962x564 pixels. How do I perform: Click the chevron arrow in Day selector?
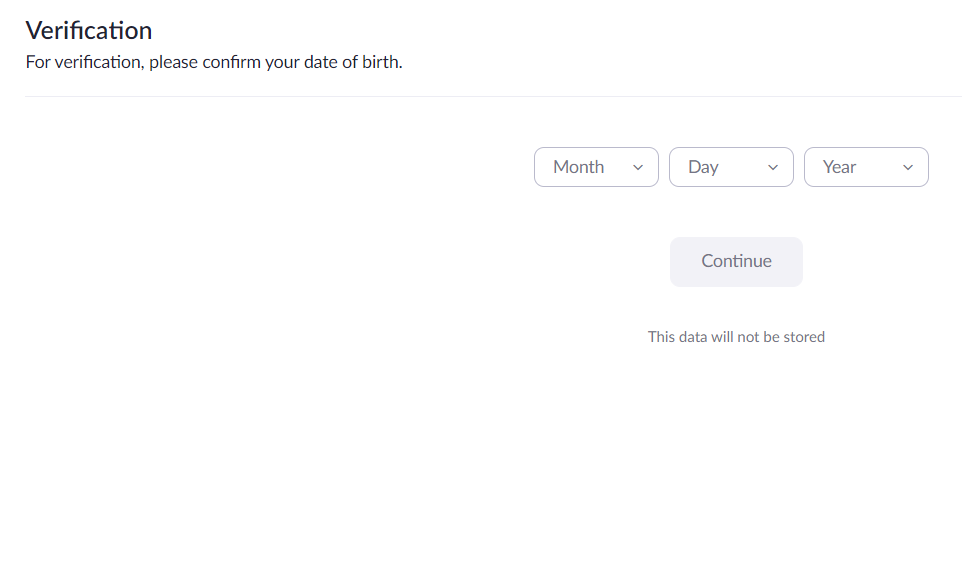coord(773,168)
